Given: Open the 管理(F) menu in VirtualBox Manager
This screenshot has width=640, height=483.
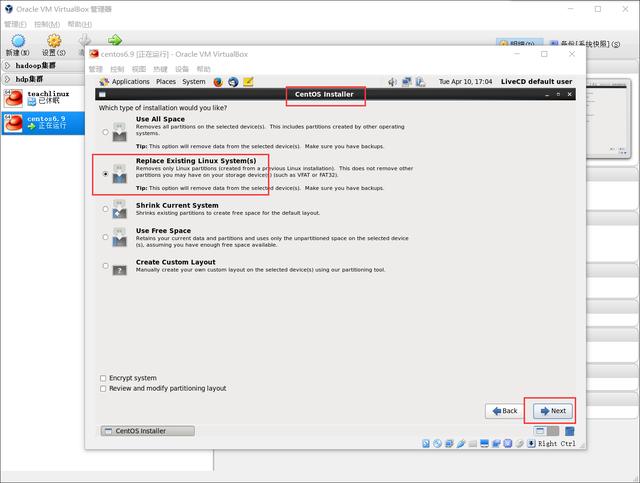Looking at the screenshot, I should 15,24.
